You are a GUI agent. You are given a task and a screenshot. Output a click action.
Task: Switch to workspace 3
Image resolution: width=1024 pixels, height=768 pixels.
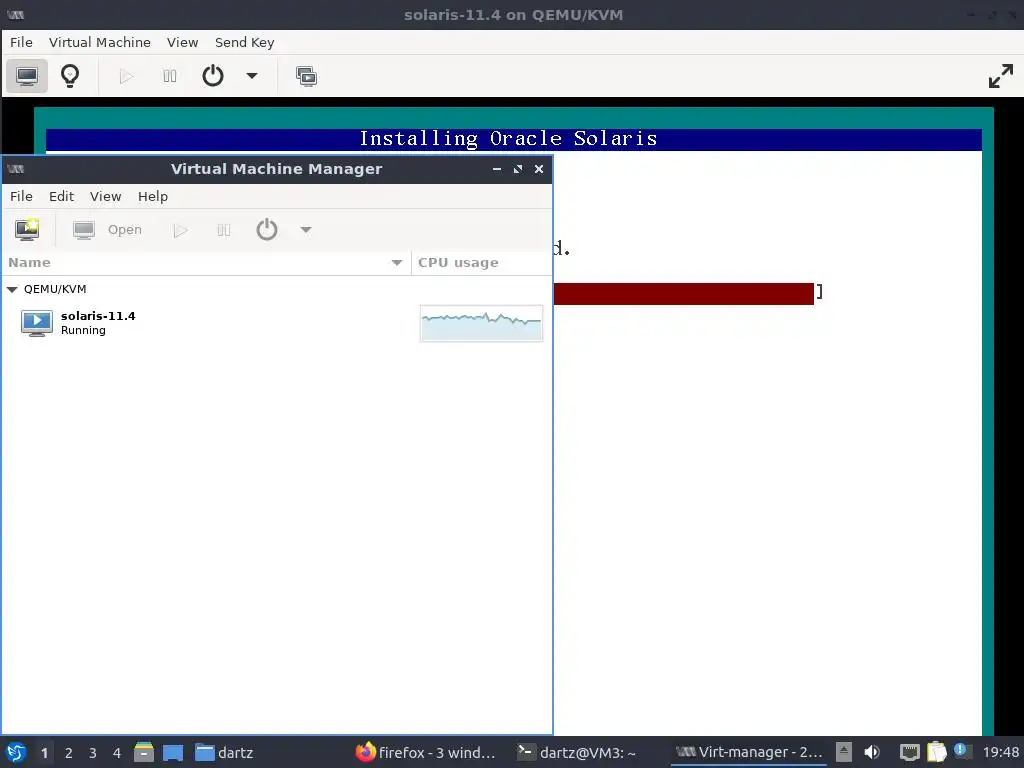93,753
